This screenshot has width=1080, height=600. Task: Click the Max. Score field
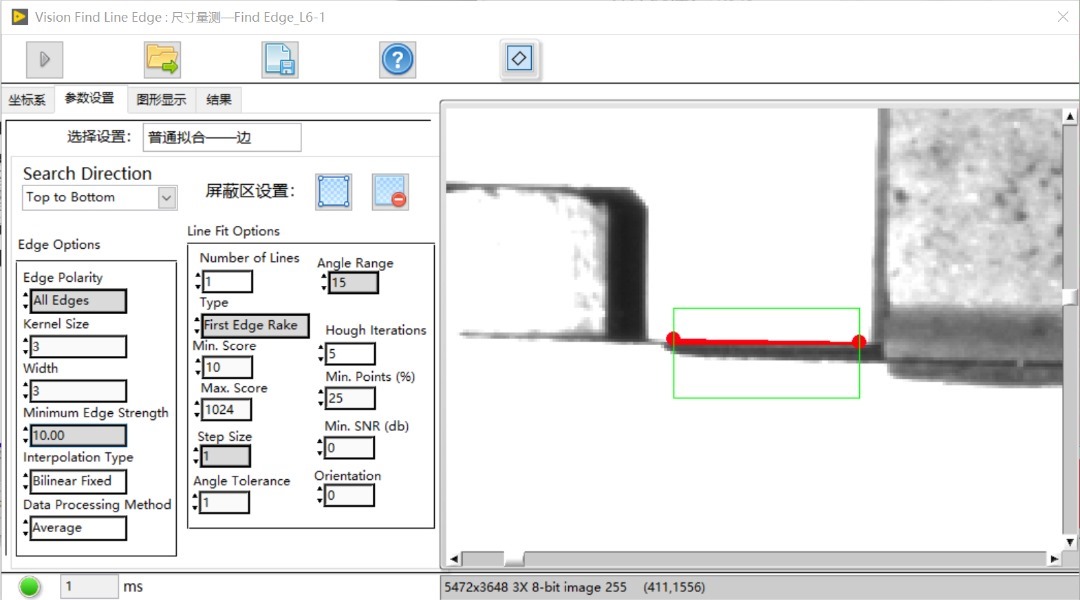coord(227,409)
